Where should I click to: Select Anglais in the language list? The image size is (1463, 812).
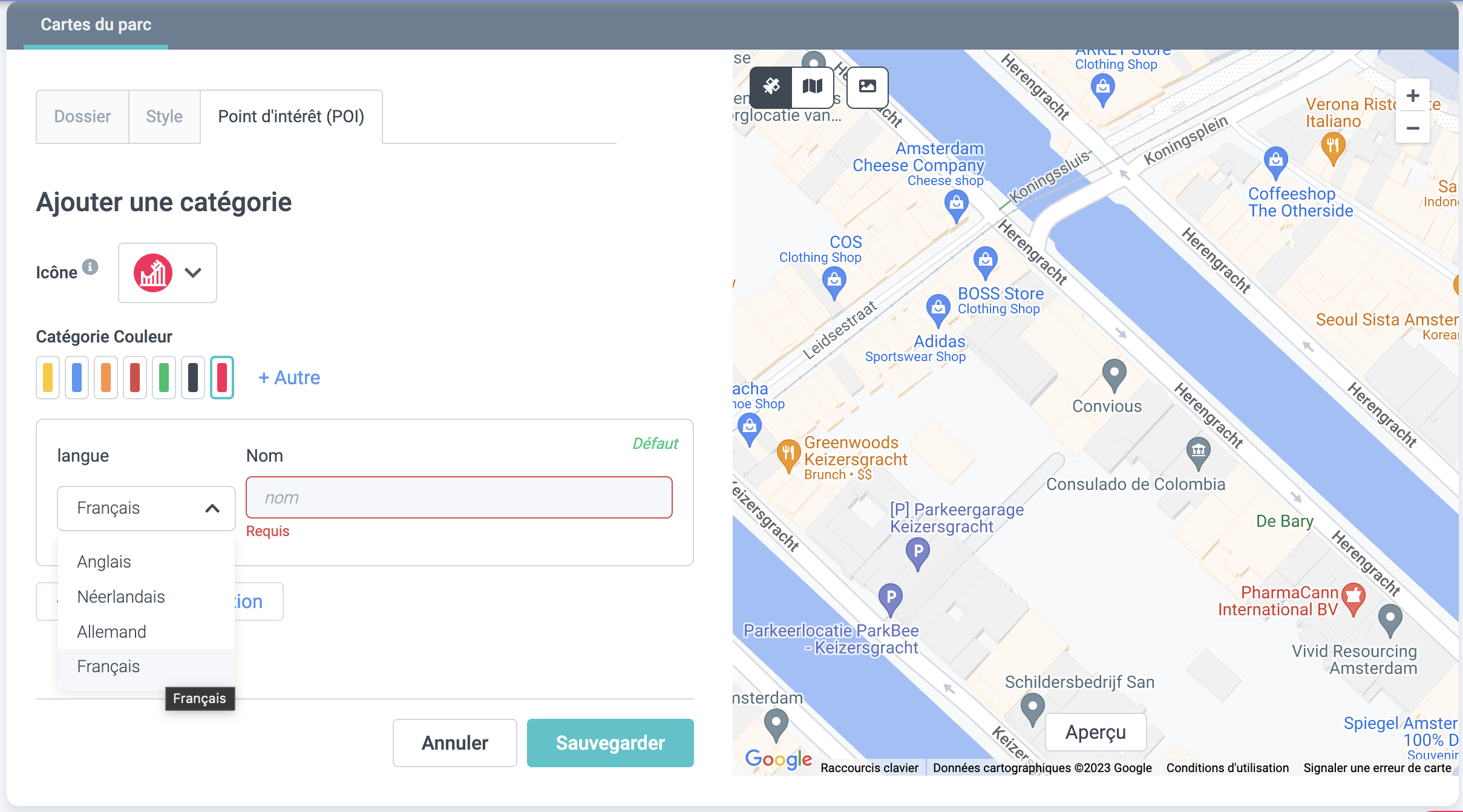click(x=104, y=562)
